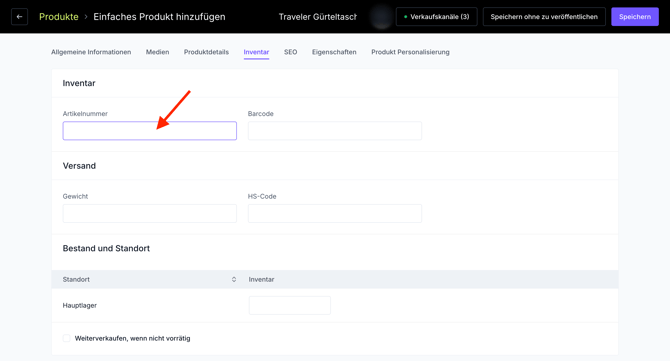Select the Inventar tab
670x361 pixels.
click(x=256, y=52)
